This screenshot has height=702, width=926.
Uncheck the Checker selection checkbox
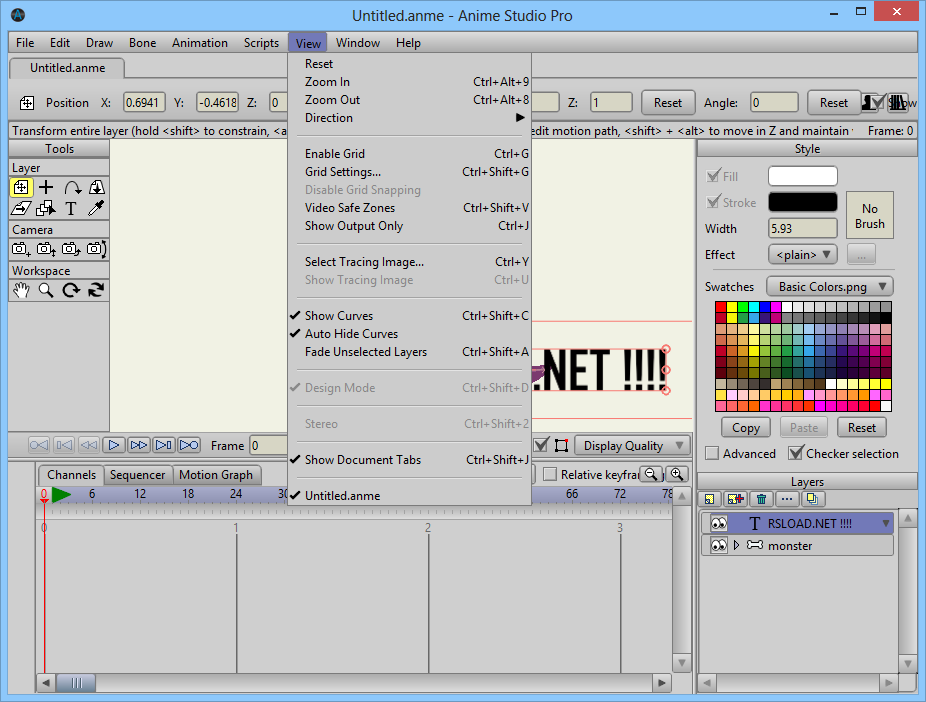(796, 453)
